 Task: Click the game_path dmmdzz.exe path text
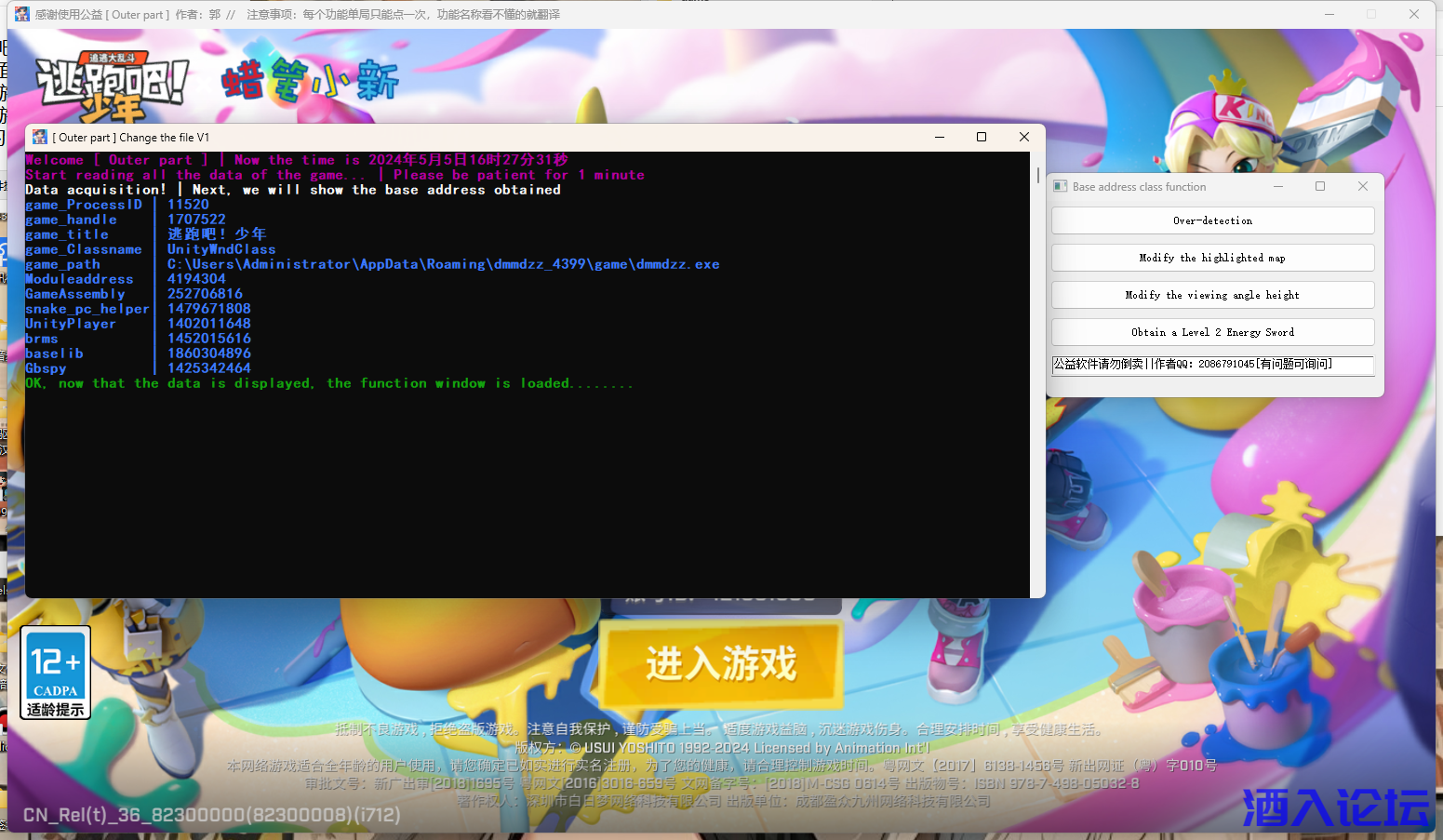click(444, 264)
